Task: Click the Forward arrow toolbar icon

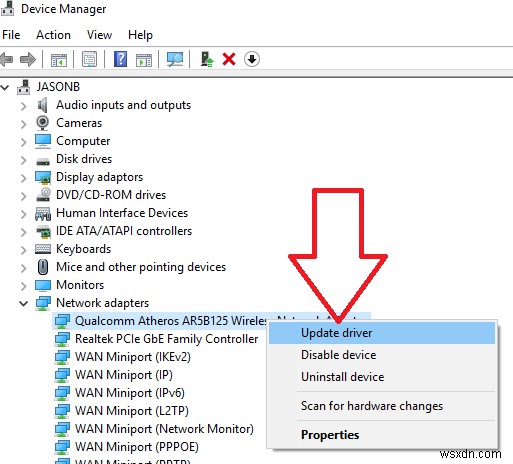Action: [28, 60]
